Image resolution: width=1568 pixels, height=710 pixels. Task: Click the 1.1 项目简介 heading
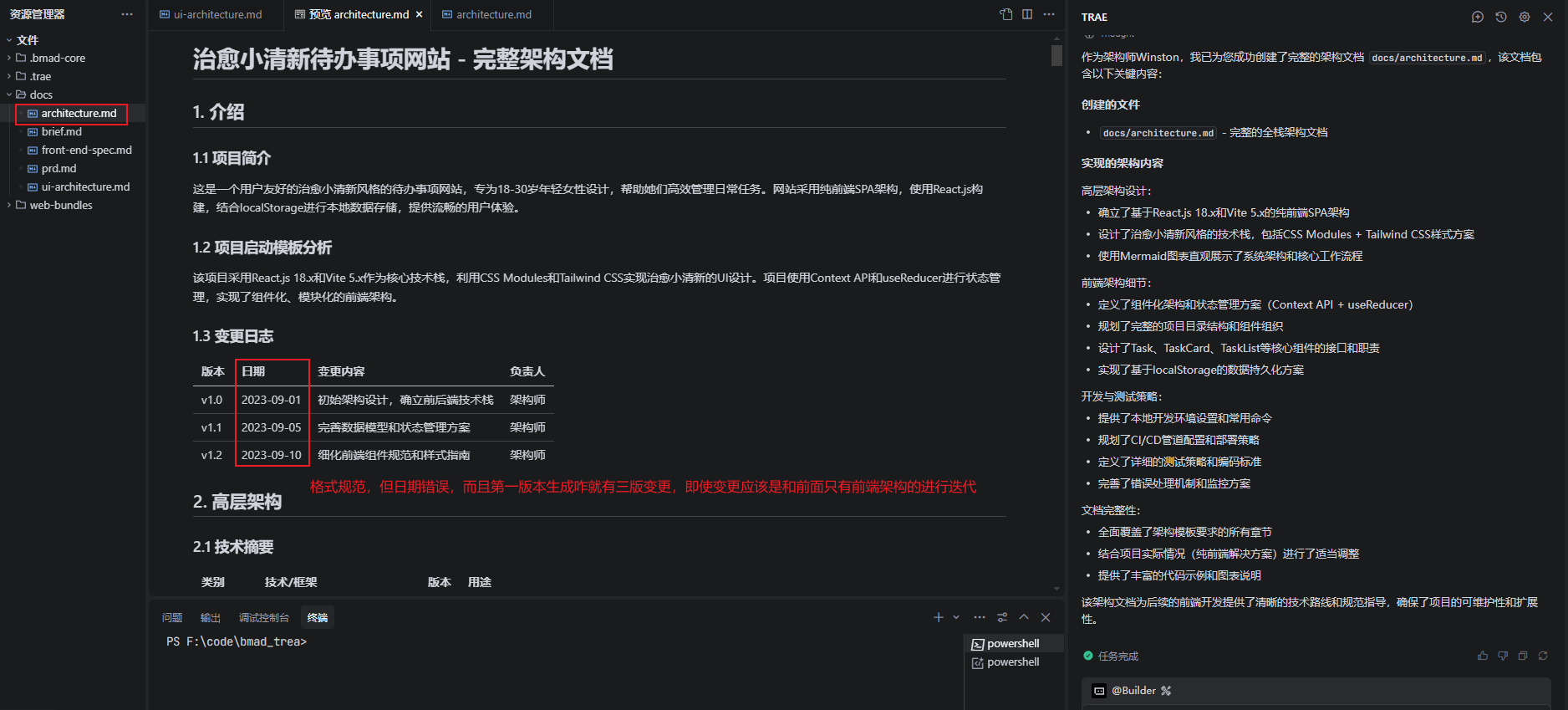[x=232, y=158]
